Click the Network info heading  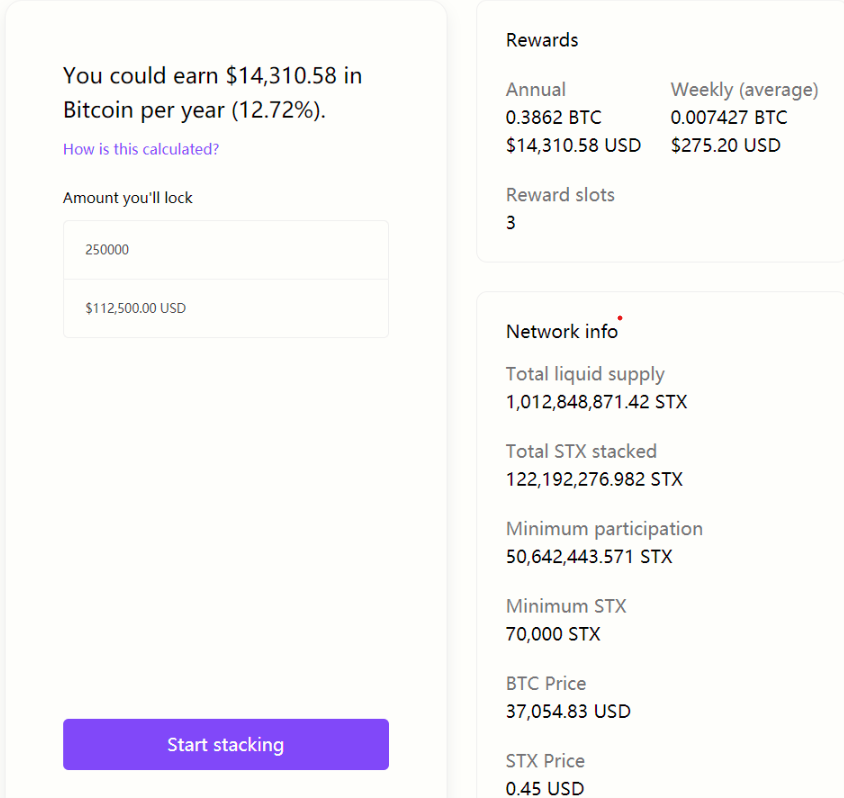click(562, 331)
